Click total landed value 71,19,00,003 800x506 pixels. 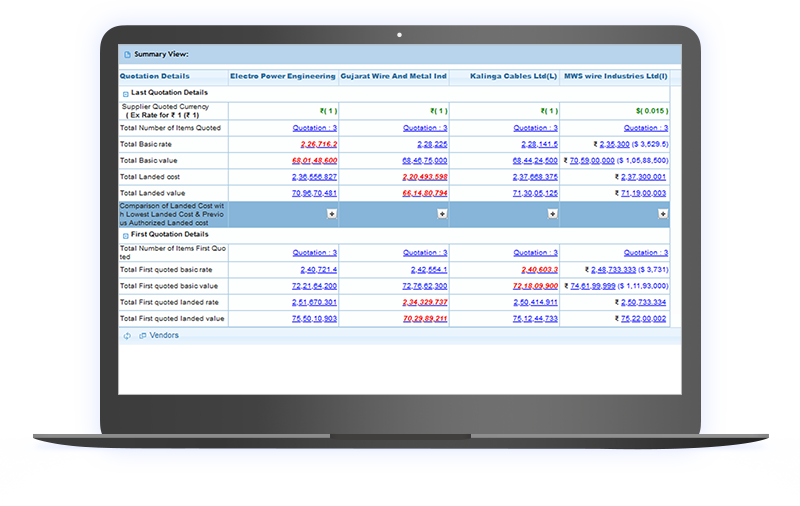tap(643, 193)
